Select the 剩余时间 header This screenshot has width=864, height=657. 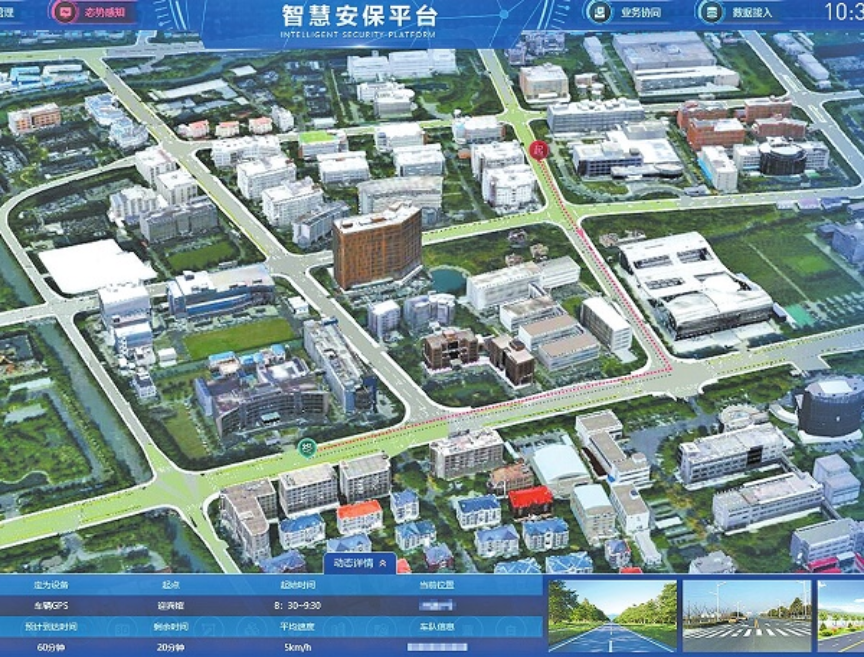170,627
